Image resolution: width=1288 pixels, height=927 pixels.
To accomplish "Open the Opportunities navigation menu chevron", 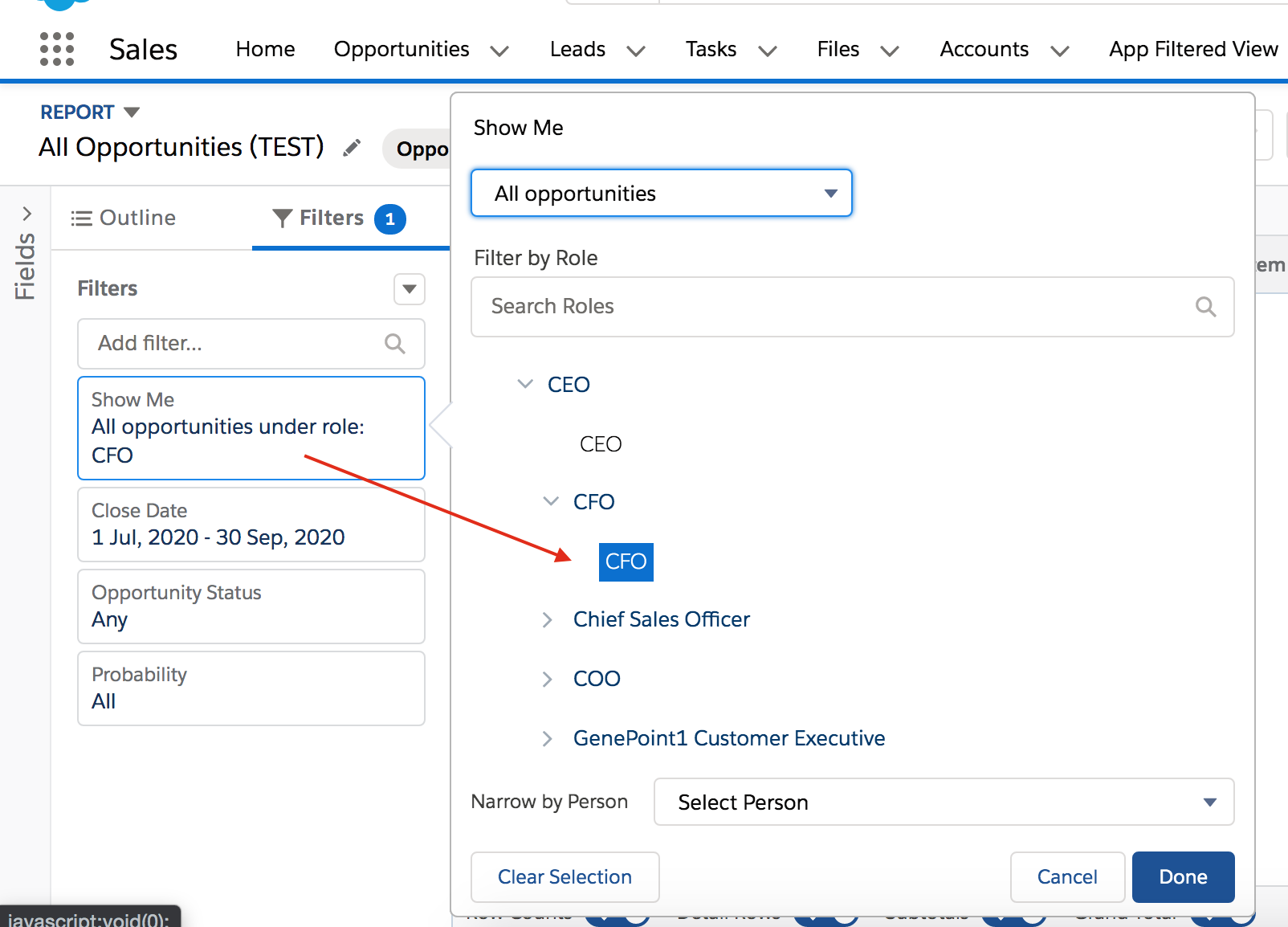I will [499, 51].
